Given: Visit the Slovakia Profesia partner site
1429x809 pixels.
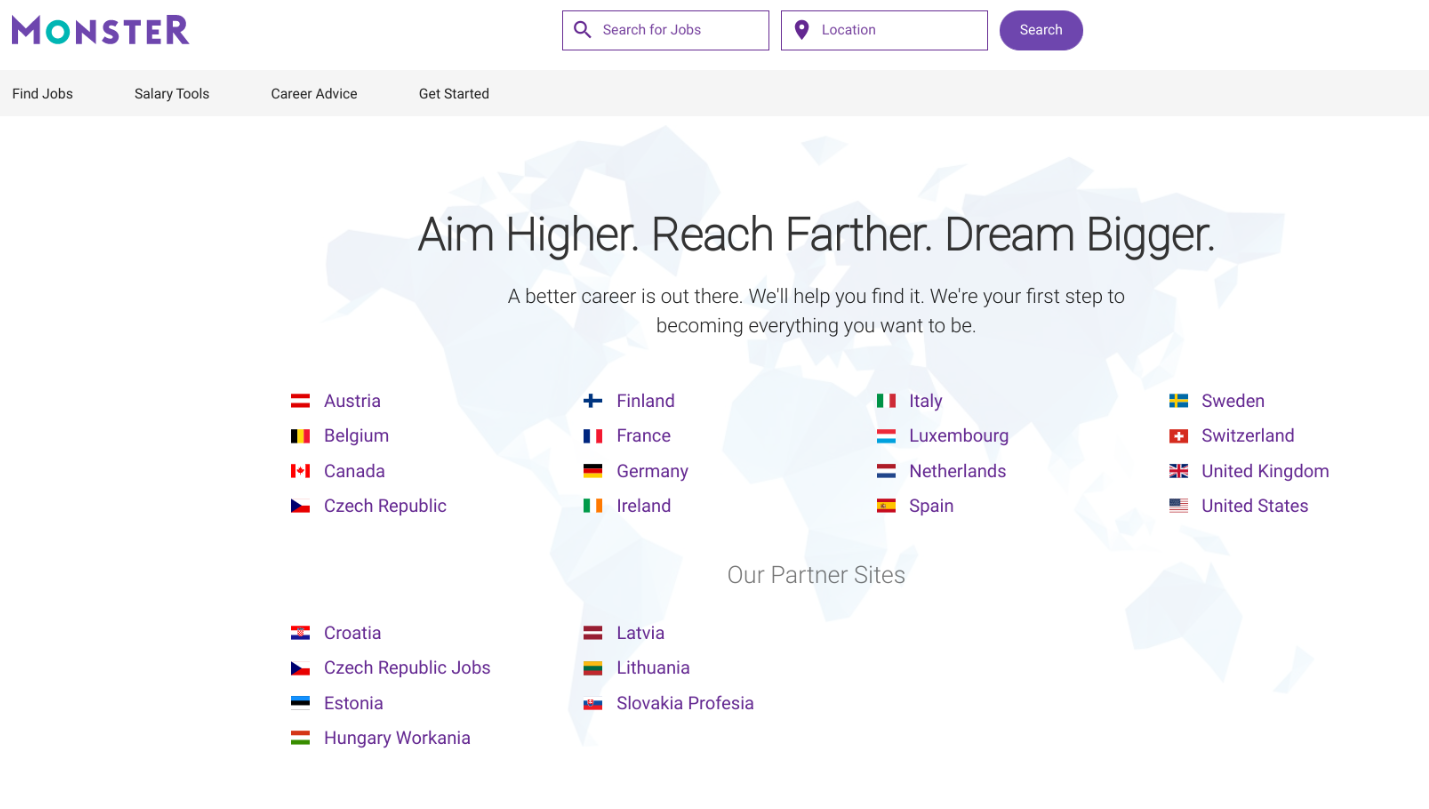Looking at the screenshot, I should (x=685, y=703).
